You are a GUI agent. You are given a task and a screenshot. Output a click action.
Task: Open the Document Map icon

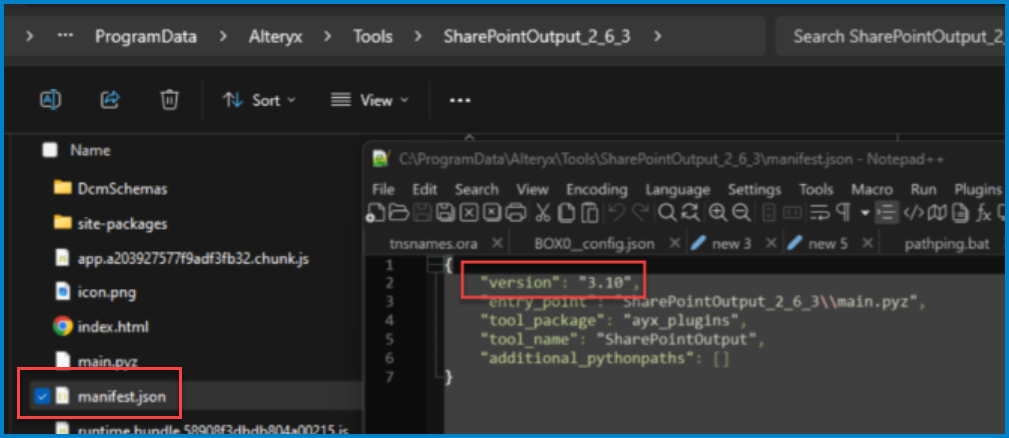[938, 213]
